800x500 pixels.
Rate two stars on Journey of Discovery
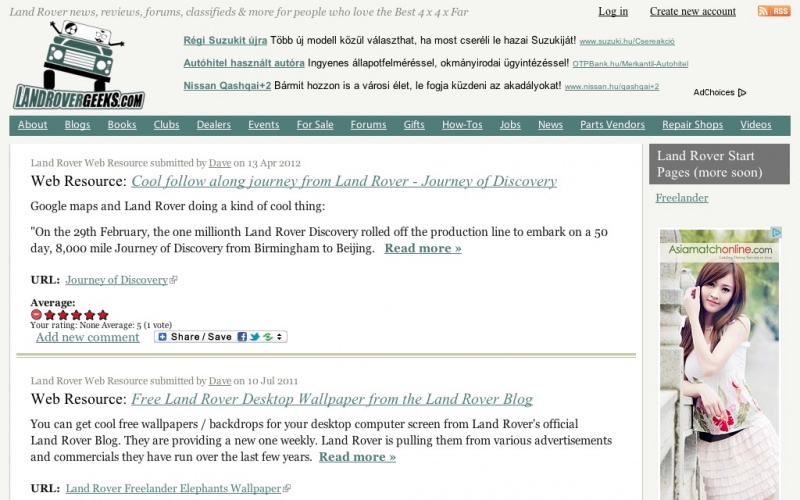[x=63, y=315]
